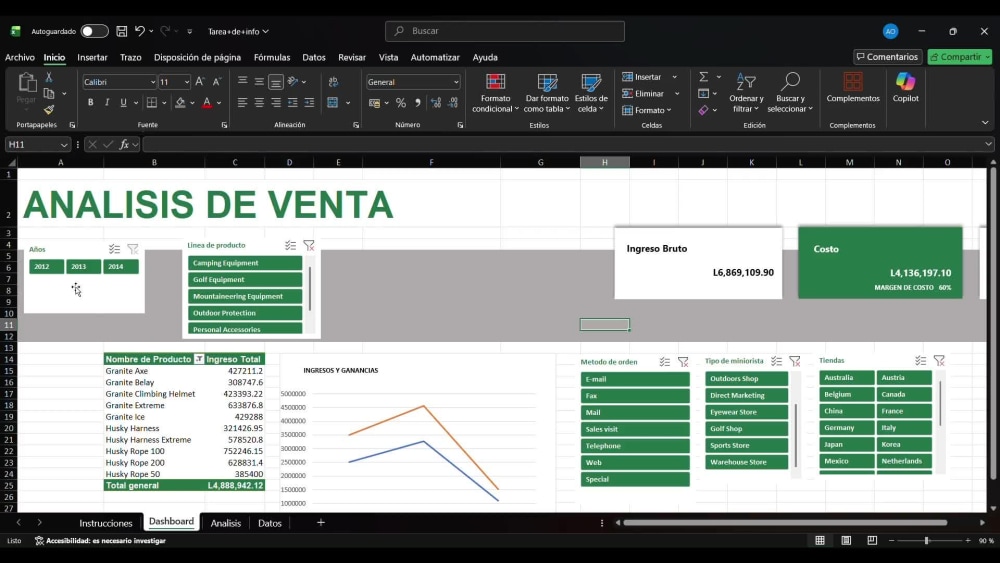The image size is (1000, 563).
Task: Toggle multi-select on Tipo de miniorista slicer
Action: point(776,361)
